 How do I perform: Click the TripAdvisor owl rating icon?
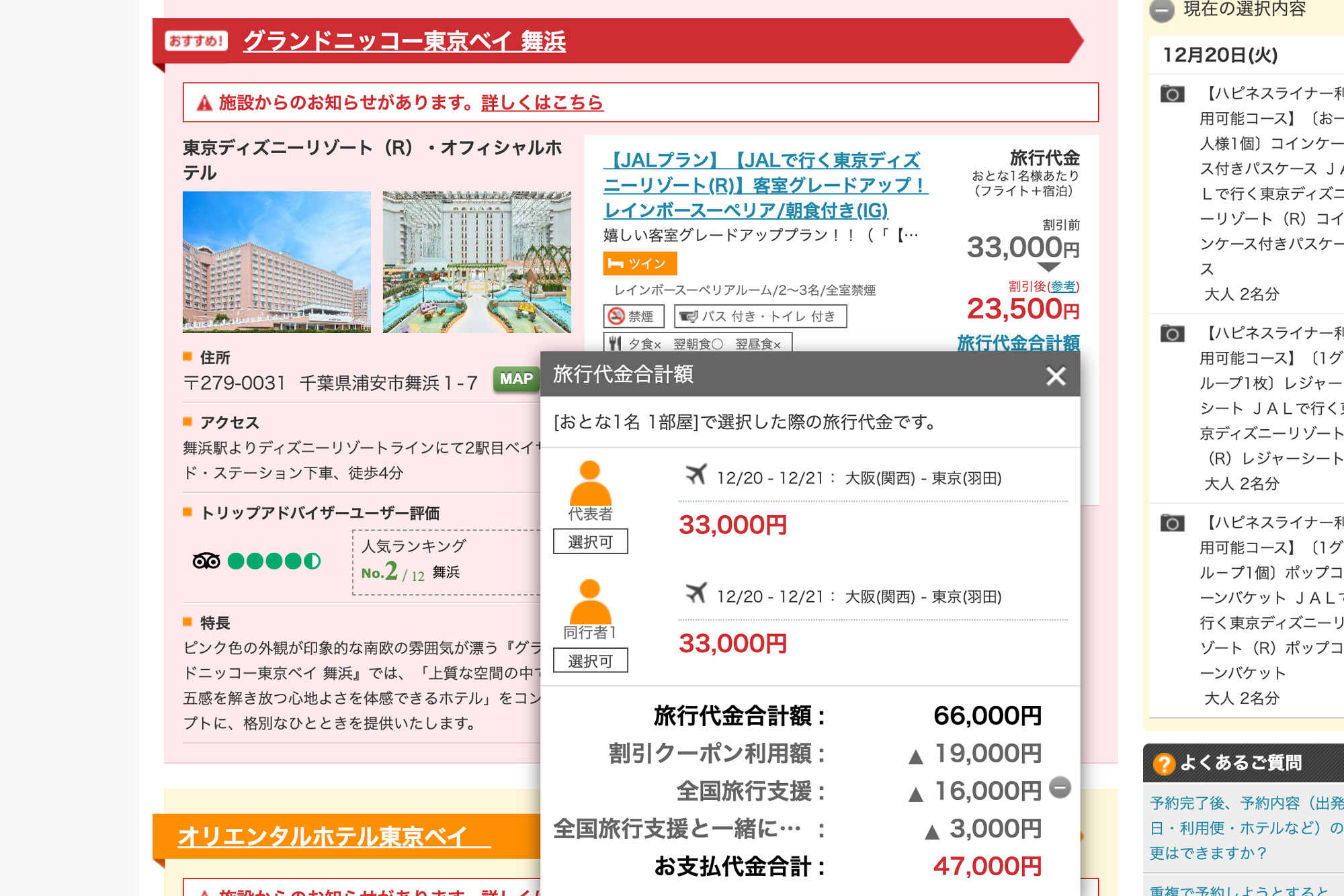point(206,561)
